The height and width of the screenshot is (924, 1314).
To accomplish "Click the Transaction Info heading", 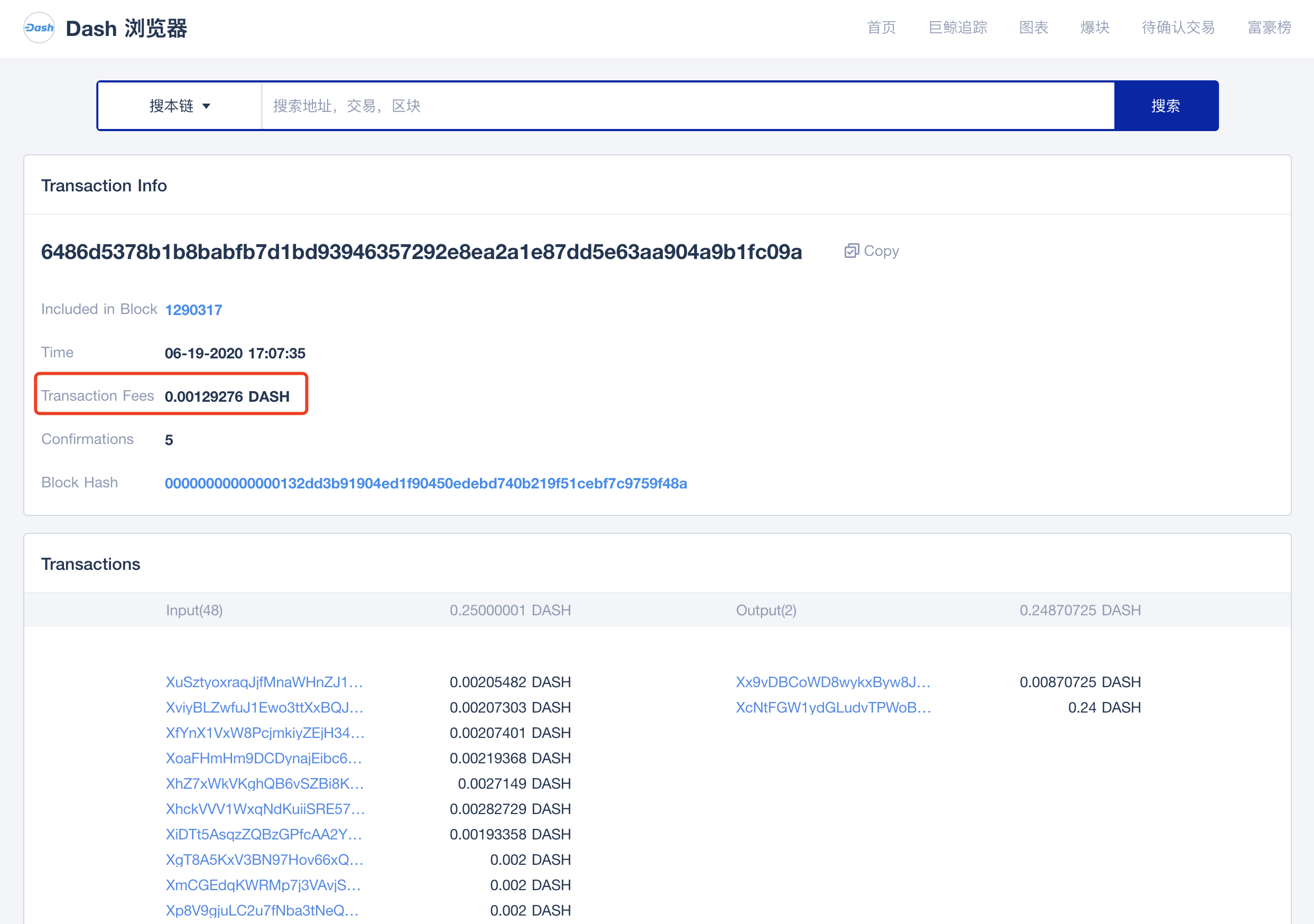I will pyautogui.click(x=104, y=186).
